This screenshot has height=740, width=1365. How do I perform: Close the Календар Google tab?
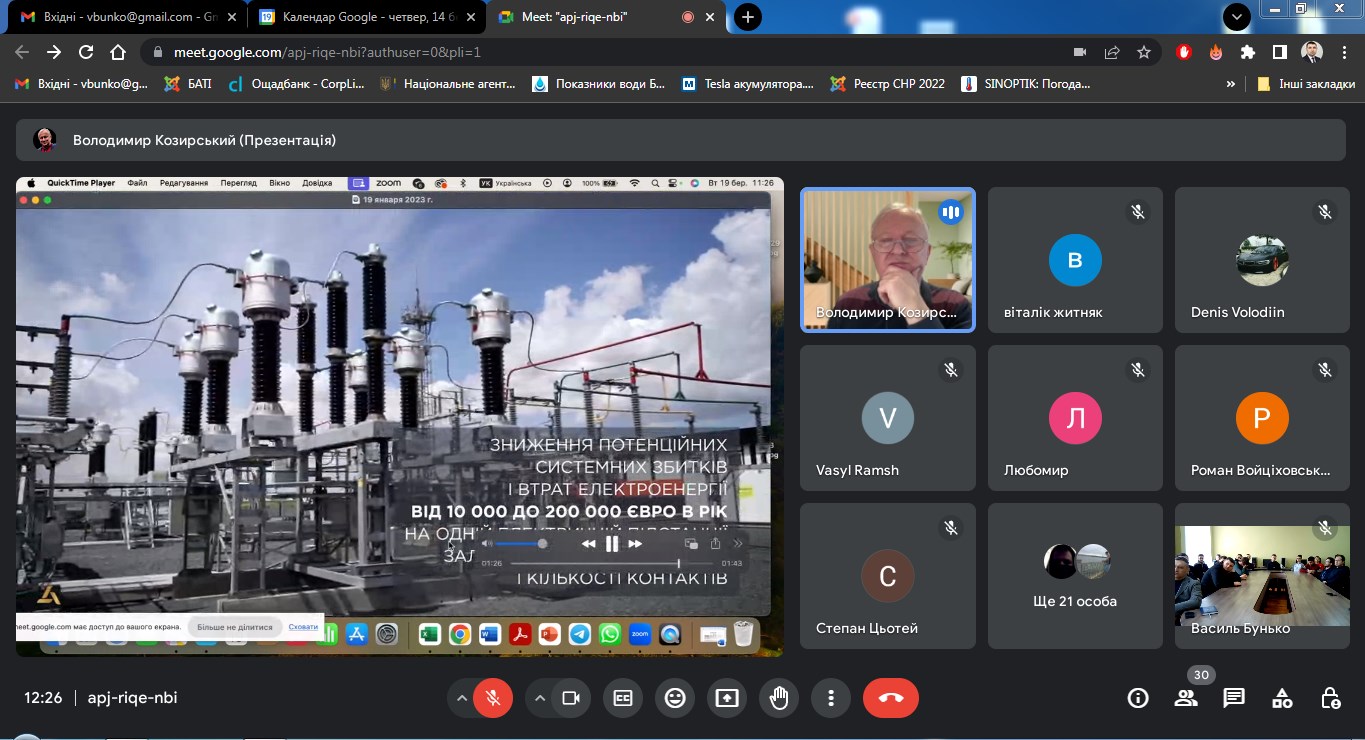pos(471,17)
